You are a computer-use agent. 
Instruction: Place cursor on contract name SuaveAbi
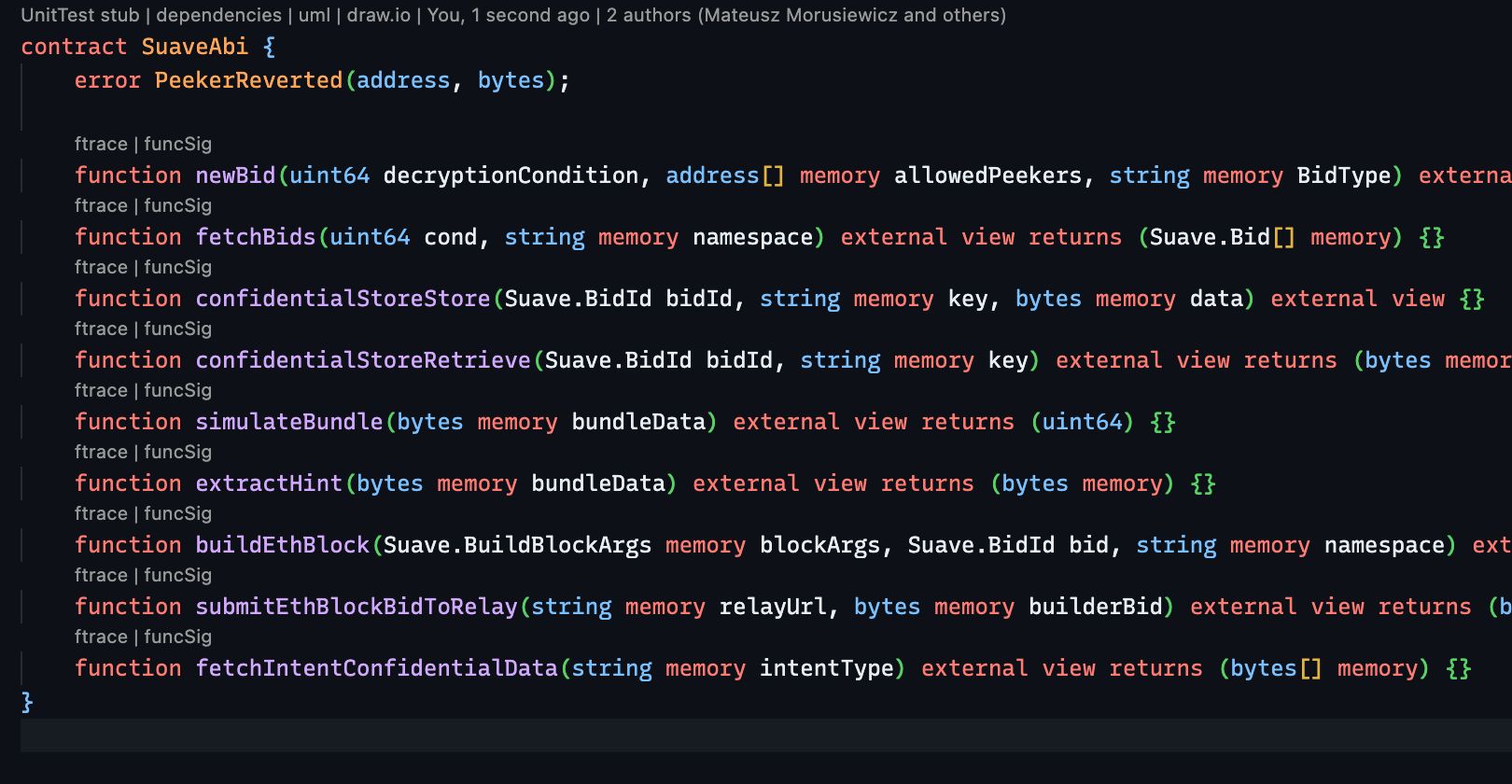[195, 47]
